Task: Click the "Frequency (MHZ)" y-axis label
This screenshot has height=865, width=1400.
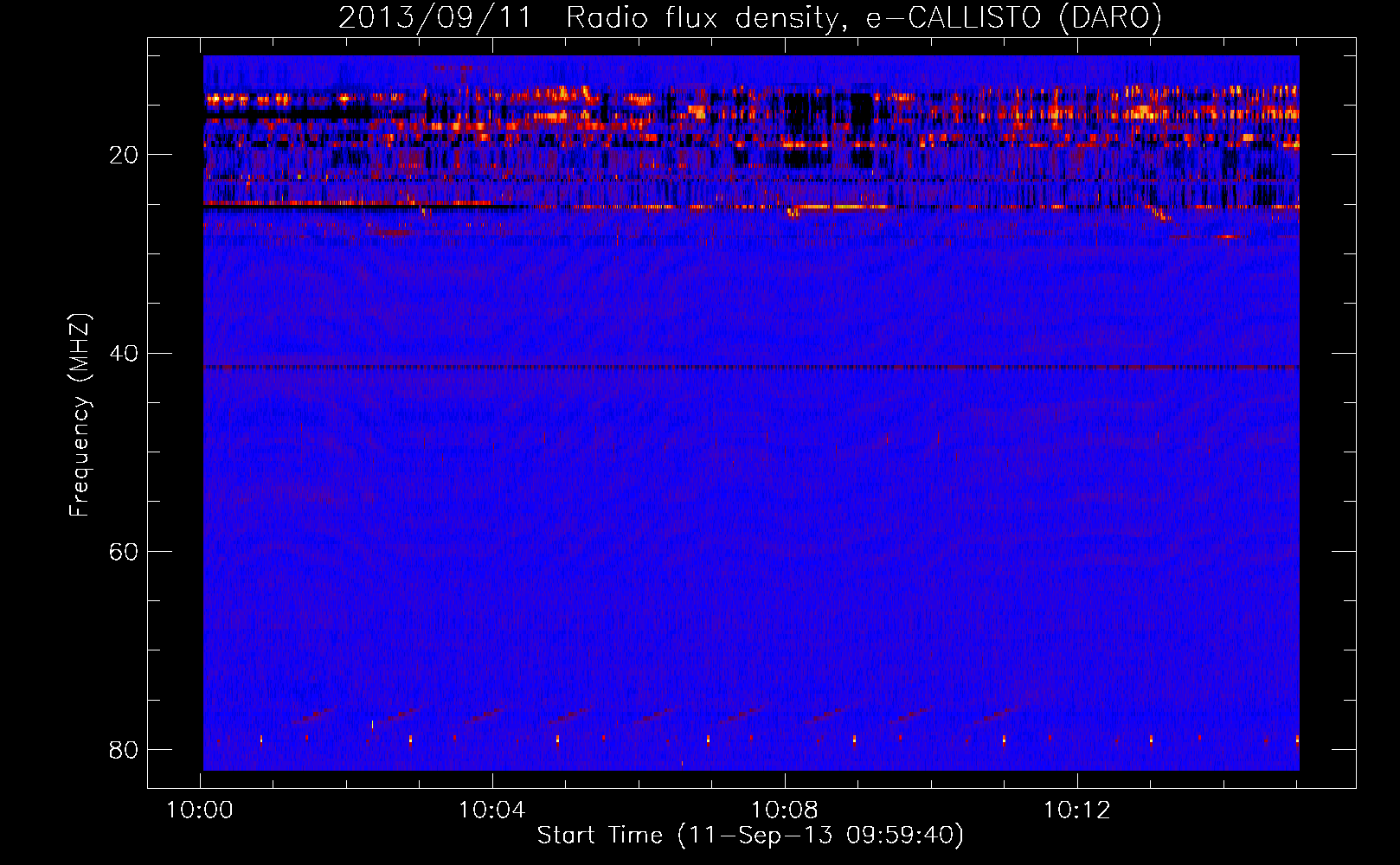Action: coord(80,415)
